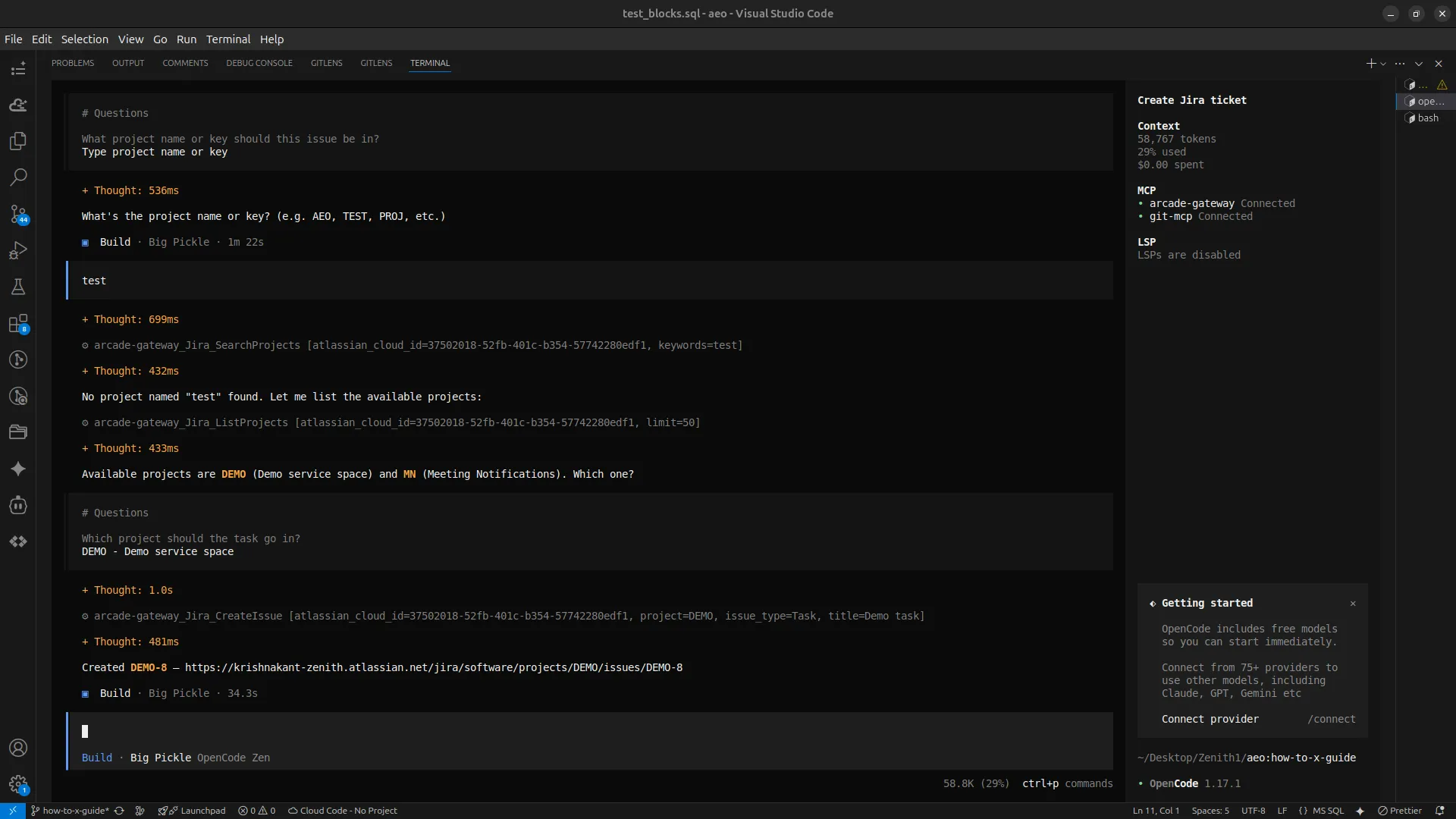The image size is (1456, 819).
Task: Open the Extensions view with 8 badge
Action: click(x=18, y=323)
